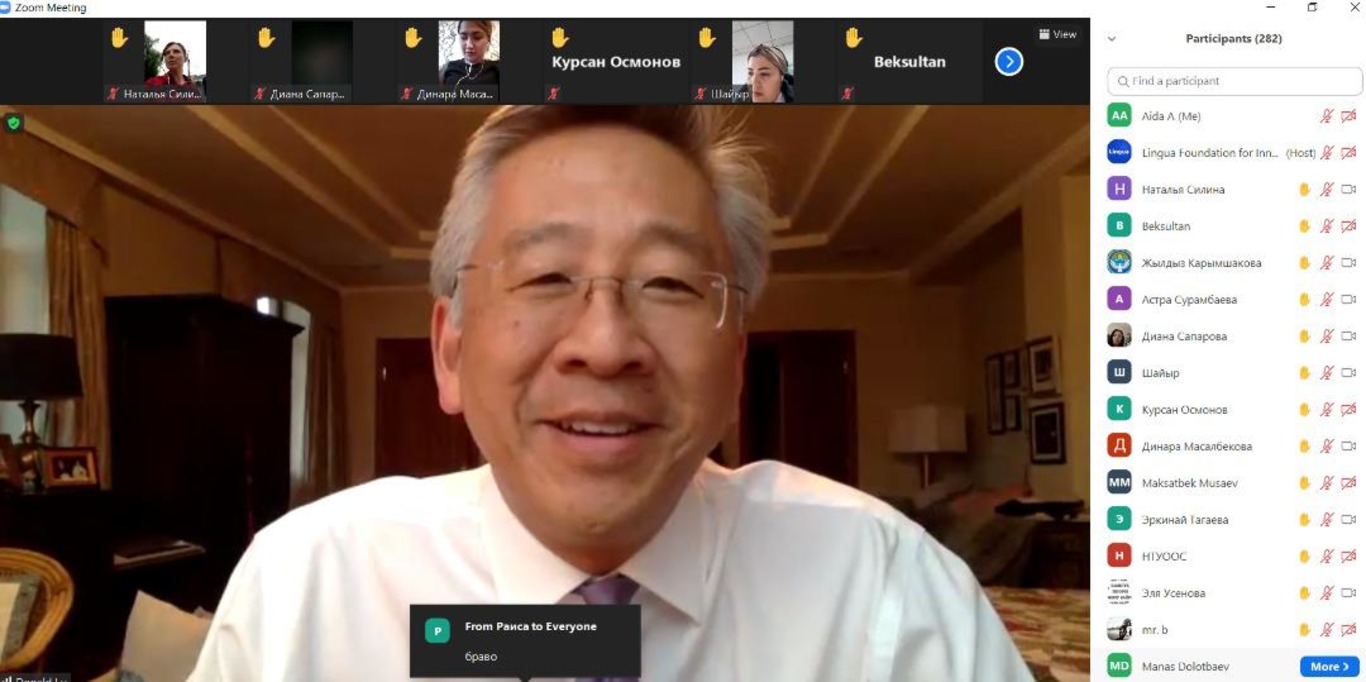1366x682 pixels.
Task: Select Динара's video thumbnail in the top strip
Action: tap(468, 54)
